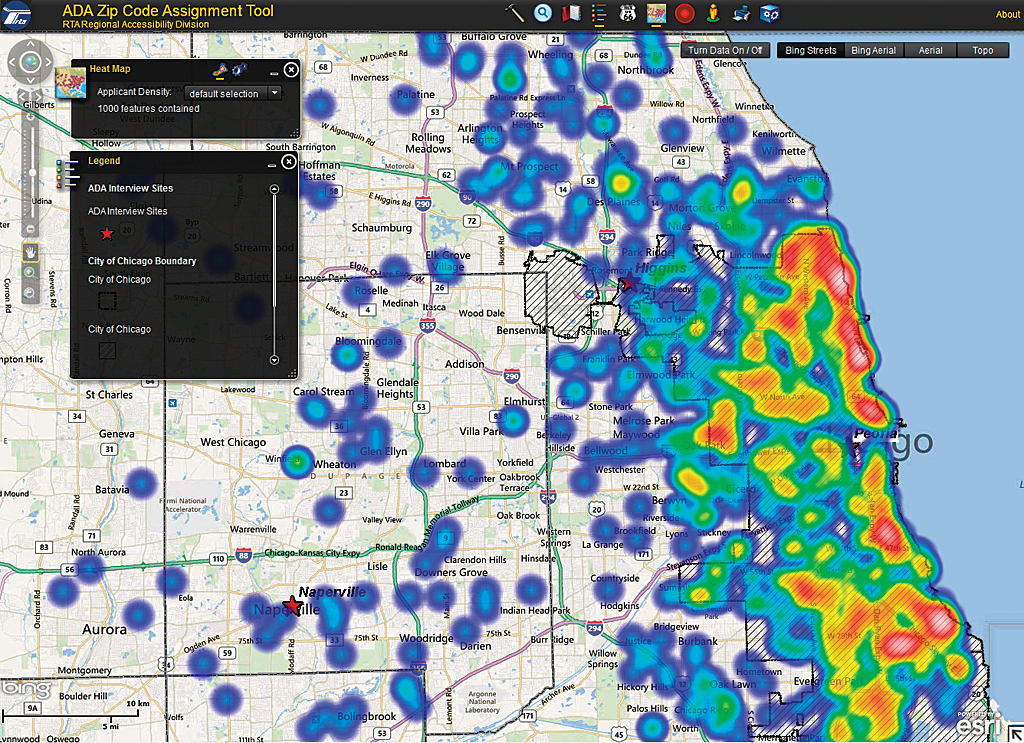Open the bookmarks book icon
The width and height of the screenshot is (1024, 743).
click(571, 12)
